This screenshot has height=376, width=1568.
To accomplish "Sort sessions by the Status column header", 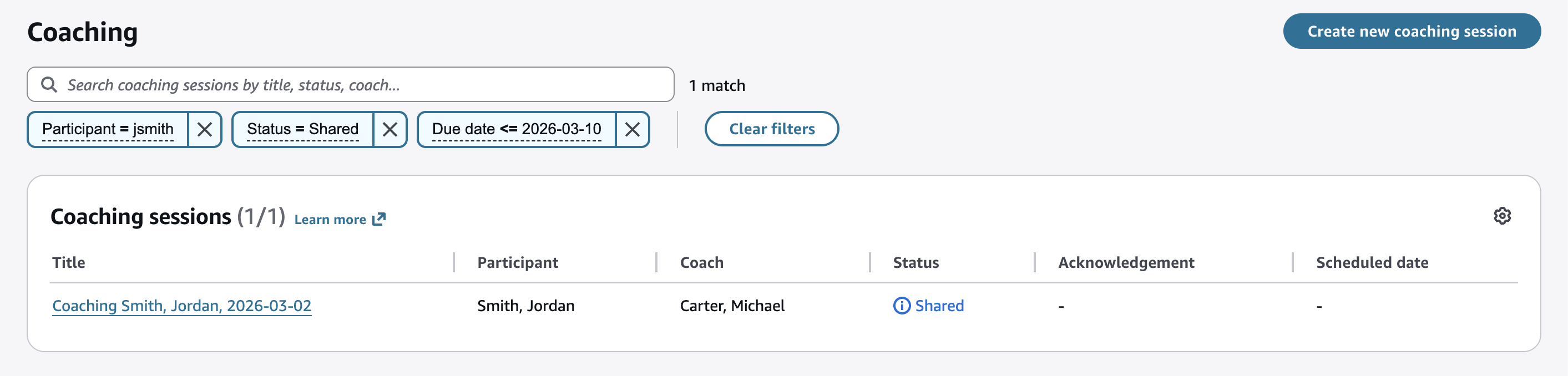I will [x=915, y=262].
